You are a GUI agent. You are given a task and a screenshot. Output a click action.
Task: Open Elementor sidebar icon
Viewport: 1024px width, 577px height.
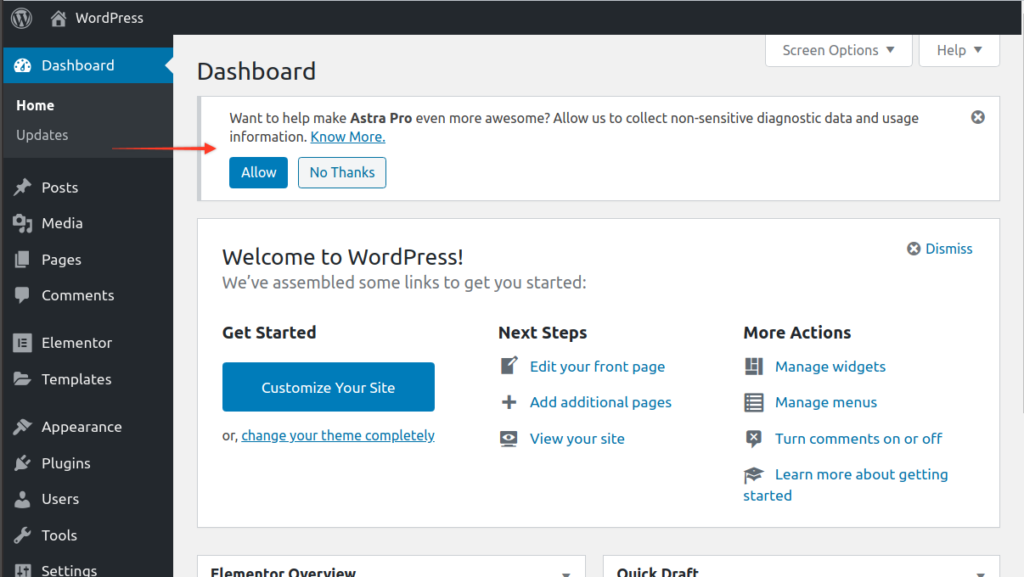click(x=22, y=343)
